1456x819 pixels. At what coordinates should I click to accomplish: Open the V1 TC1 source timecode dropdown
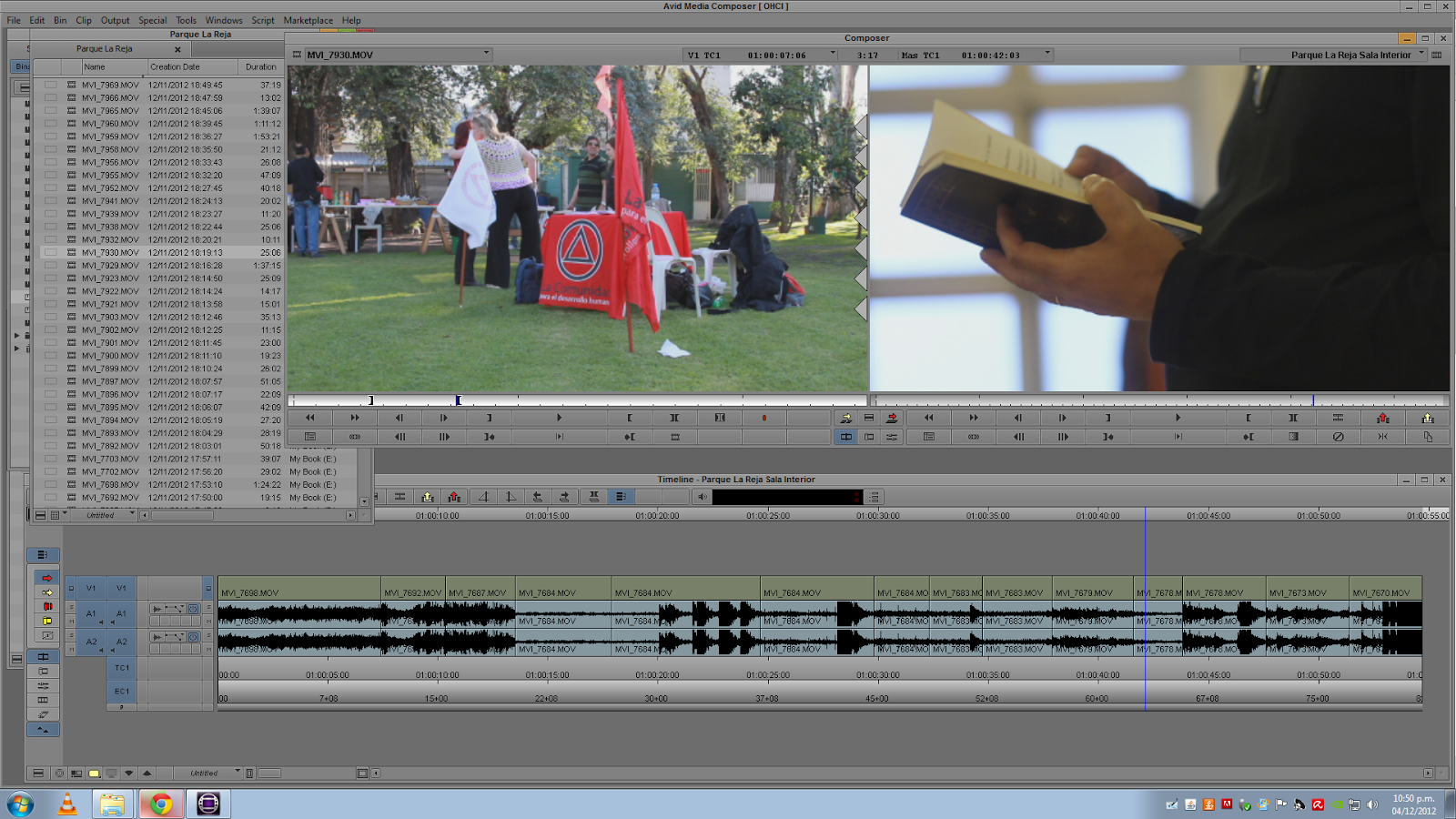[760, 55]
